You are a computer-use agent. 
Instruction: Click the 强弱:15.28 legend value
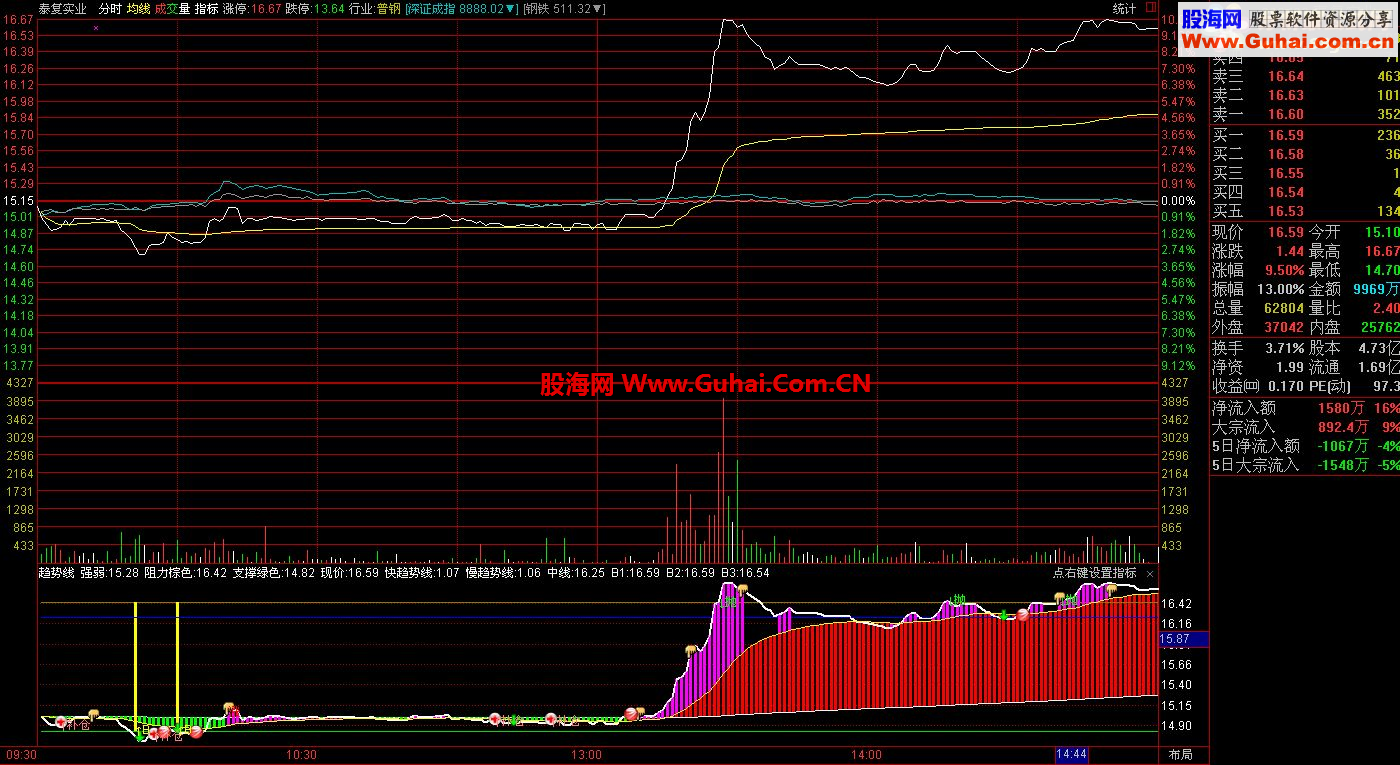(x=109, y=573)
